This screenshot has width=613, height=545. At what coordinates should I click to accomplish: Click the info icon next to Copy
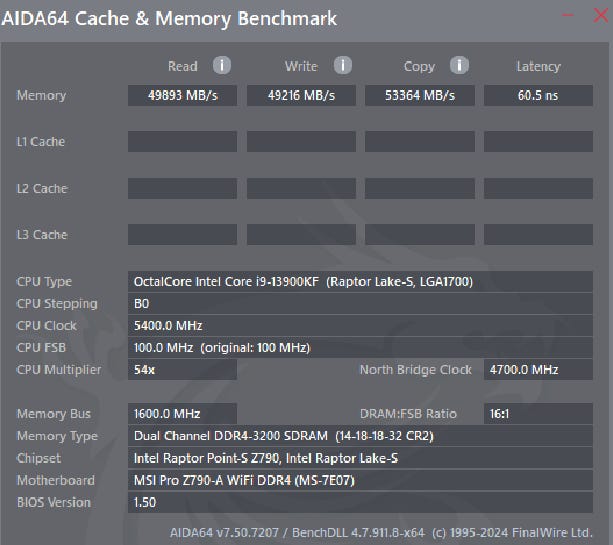pyautogui.click(x=459, y=65)
